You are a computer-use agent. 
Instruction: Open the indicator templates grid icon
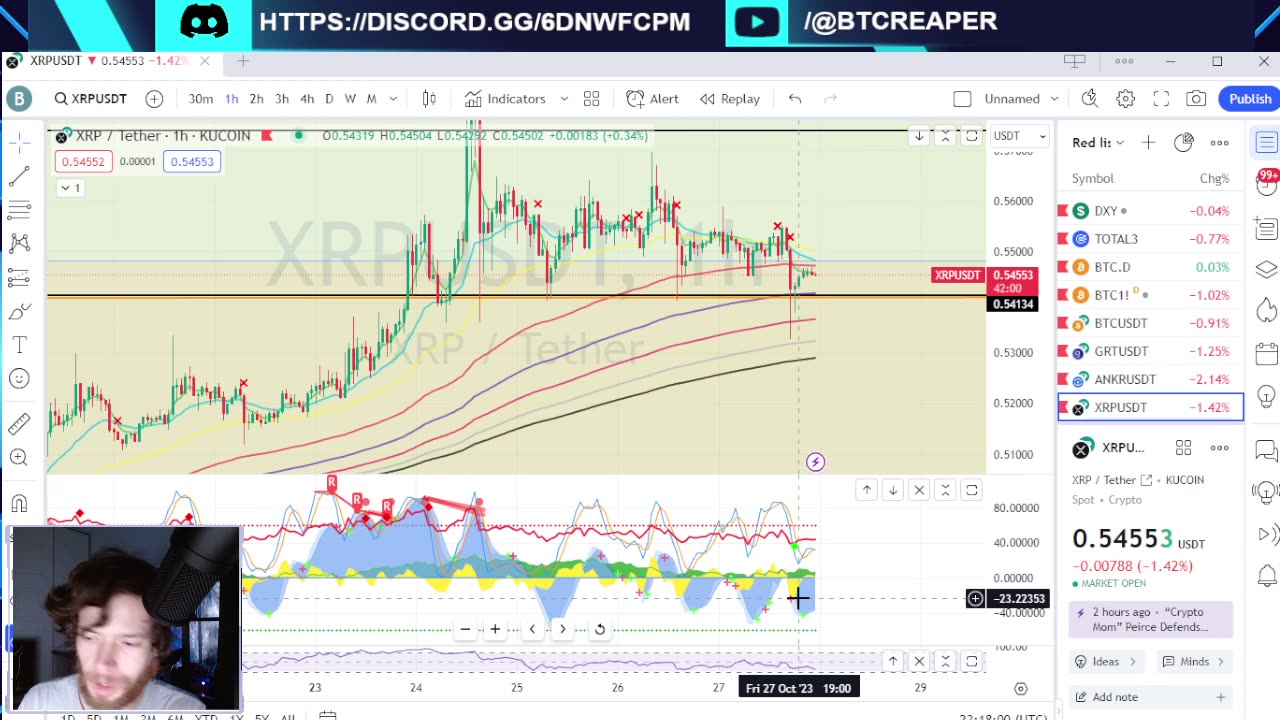(x=591, y=98)
